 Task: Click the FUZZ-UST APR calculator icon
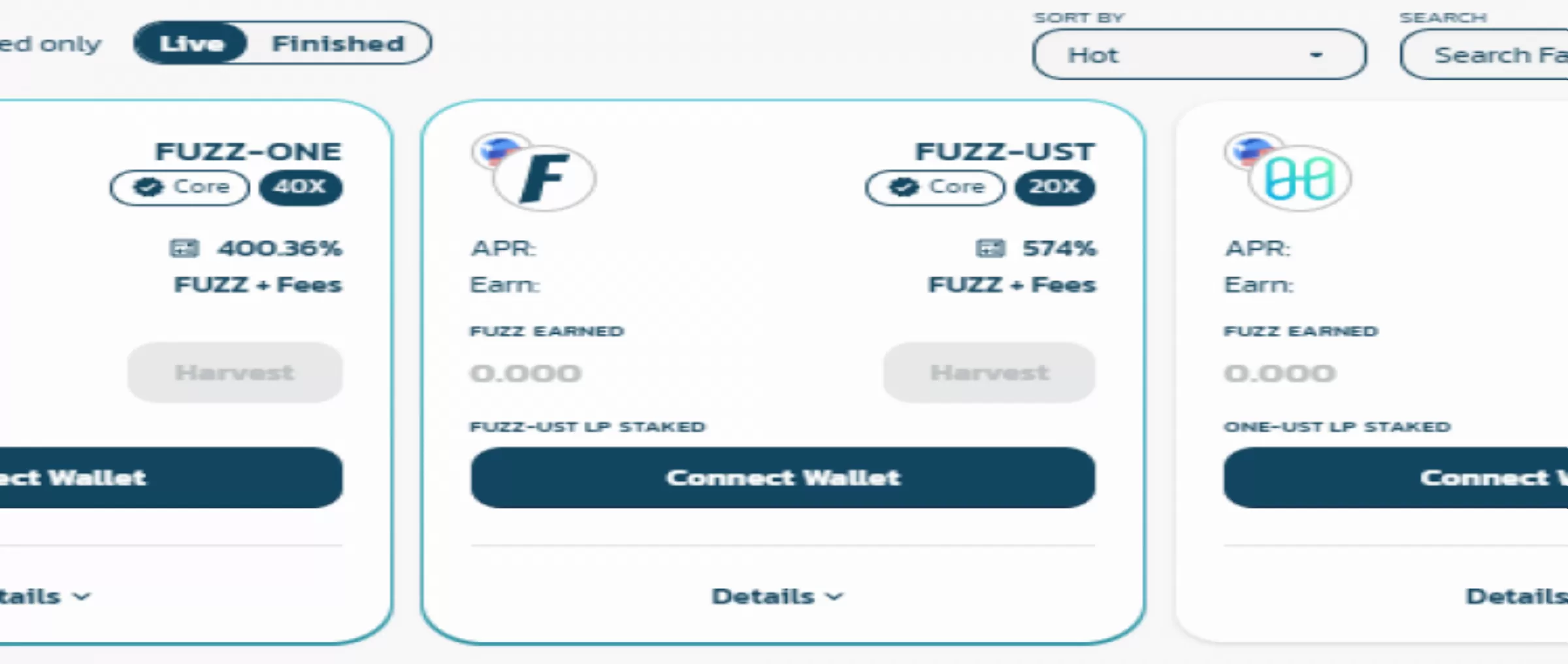pos(990,248)
